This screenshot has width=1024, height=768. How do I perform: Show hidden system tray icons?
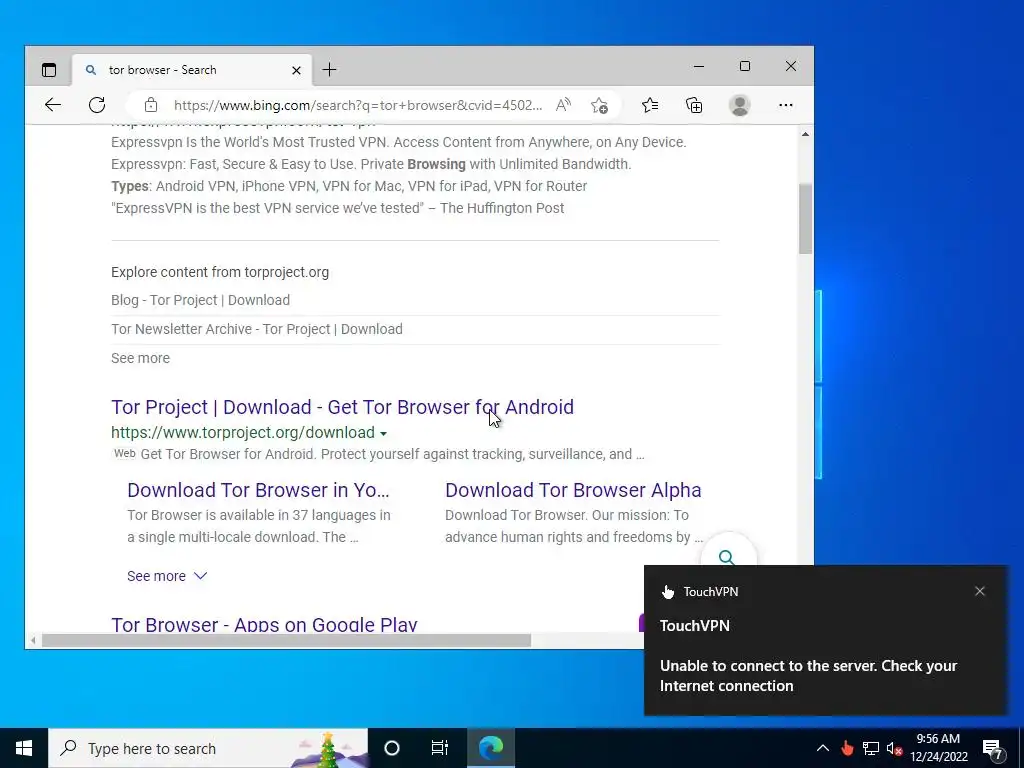tap(823, 748)
